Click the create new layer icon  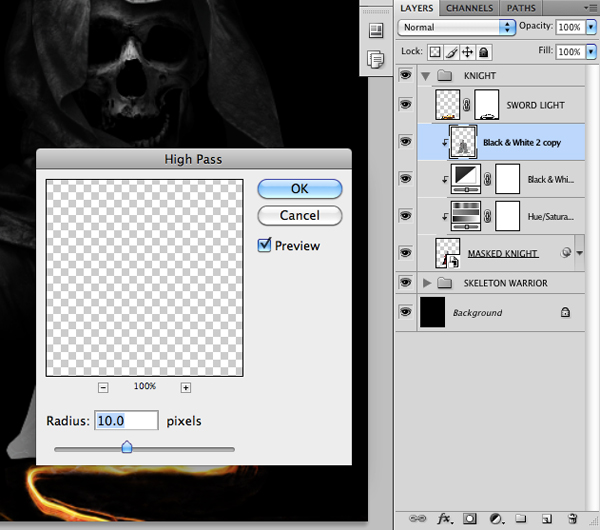(x=547, y=519)
